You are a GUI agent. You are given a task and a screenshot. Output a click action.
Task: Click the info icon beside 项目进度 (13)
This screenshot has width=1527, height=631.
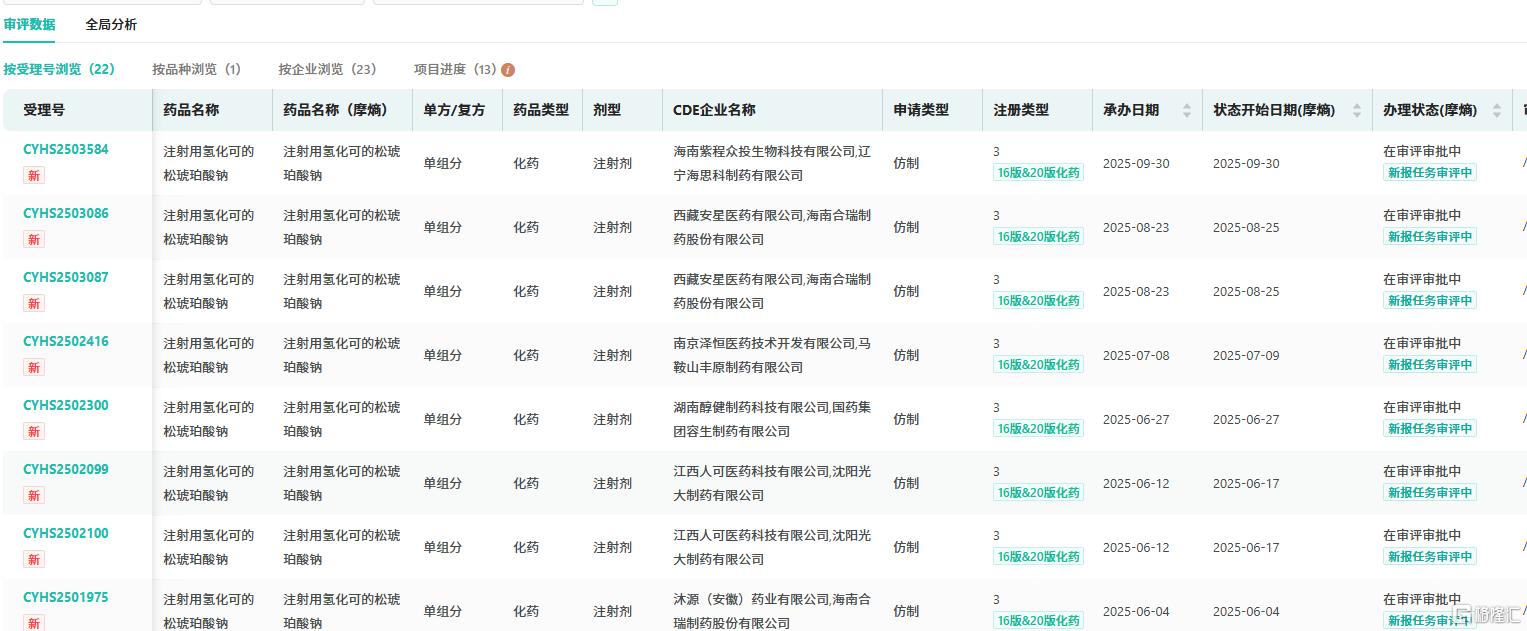point(508,70)
